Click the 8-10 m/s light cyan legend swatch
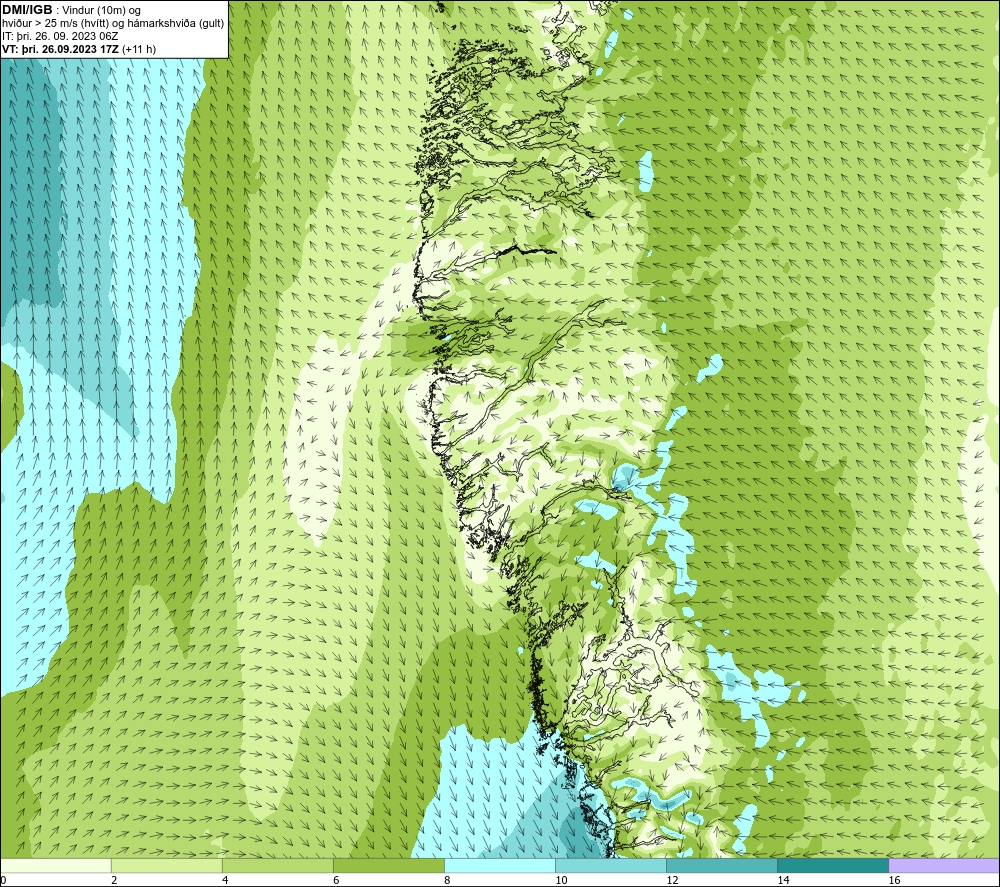The height and width of the screenshot is (887, 1000). click(499, 865)
